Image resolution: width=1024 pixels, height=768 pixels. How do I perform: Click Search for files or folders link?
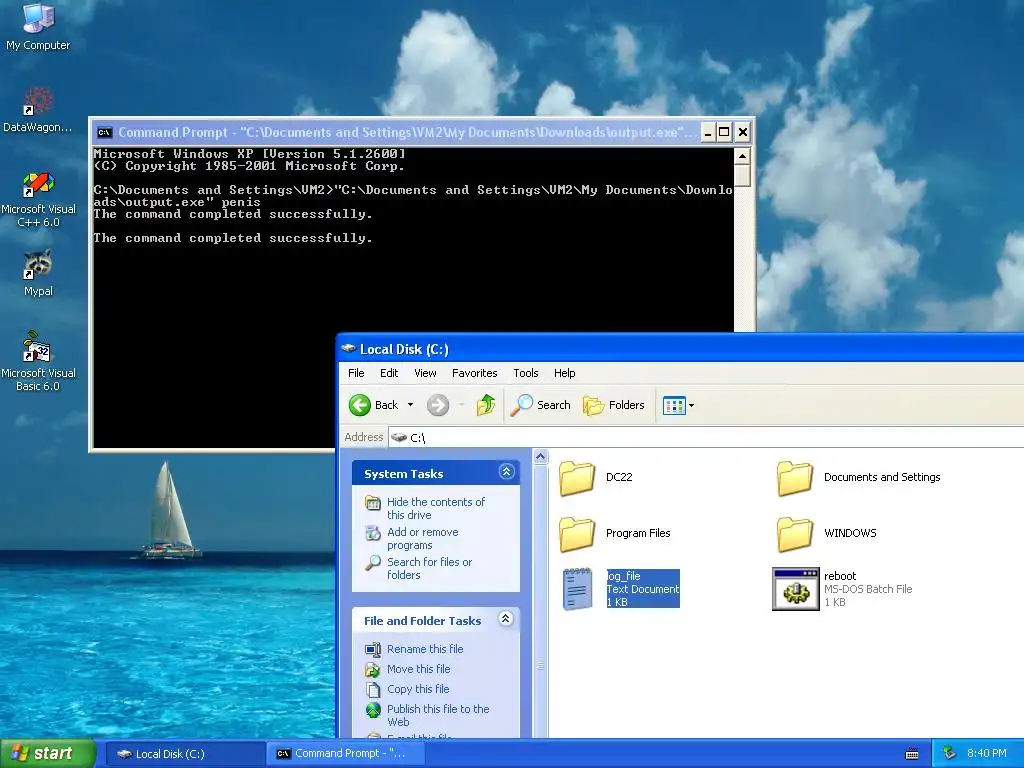[x=430, y=569]
